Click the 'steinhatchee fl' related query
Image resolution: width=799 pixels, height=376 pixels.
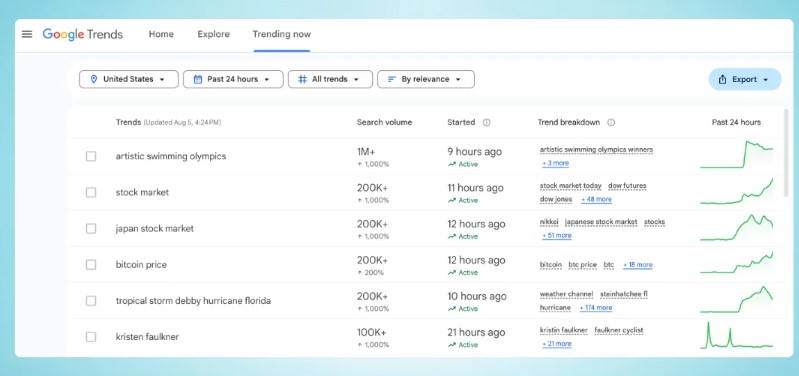tap(624, 294)
